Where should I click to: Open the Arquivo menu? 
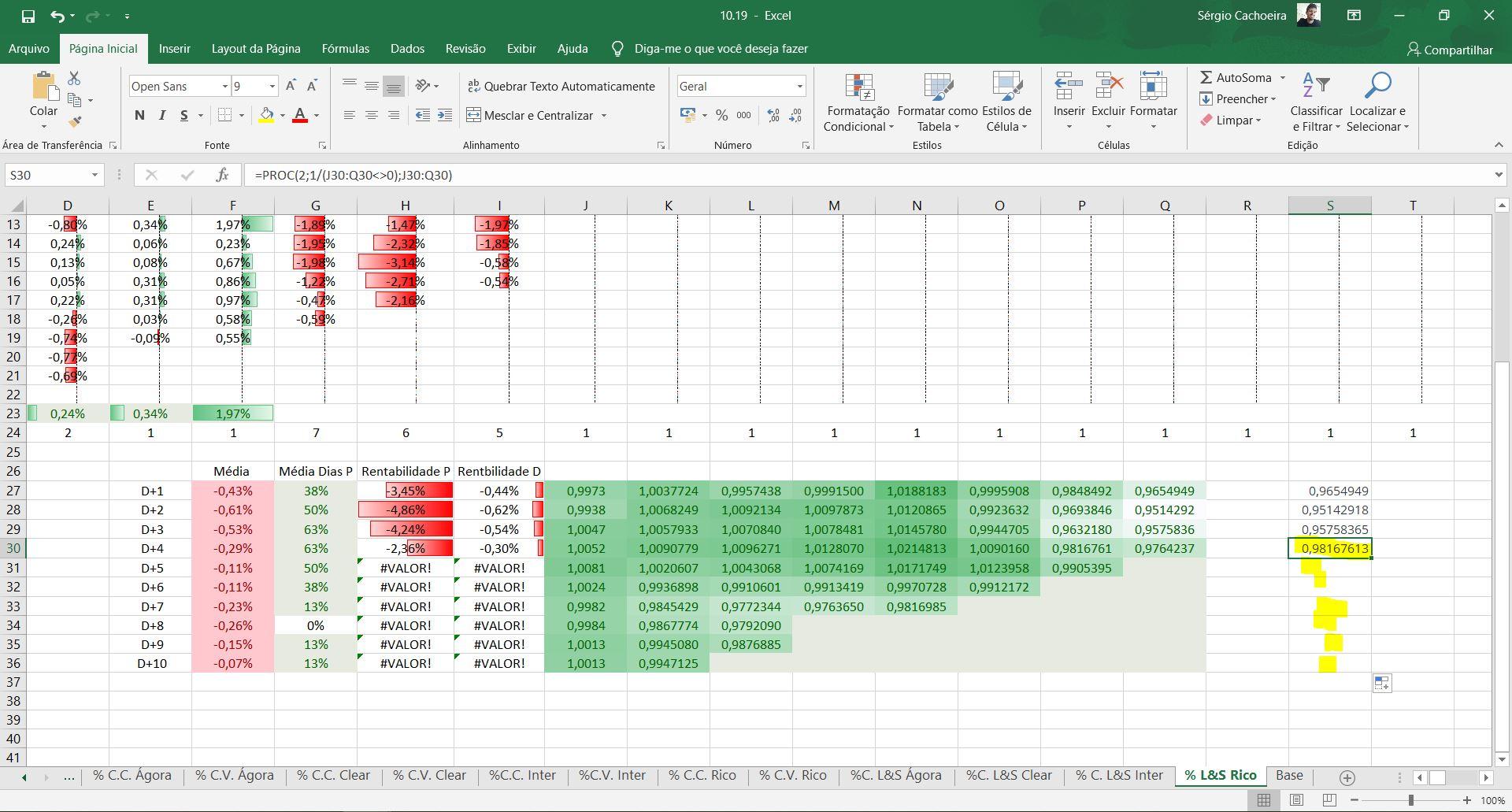[x=29, y=48]
